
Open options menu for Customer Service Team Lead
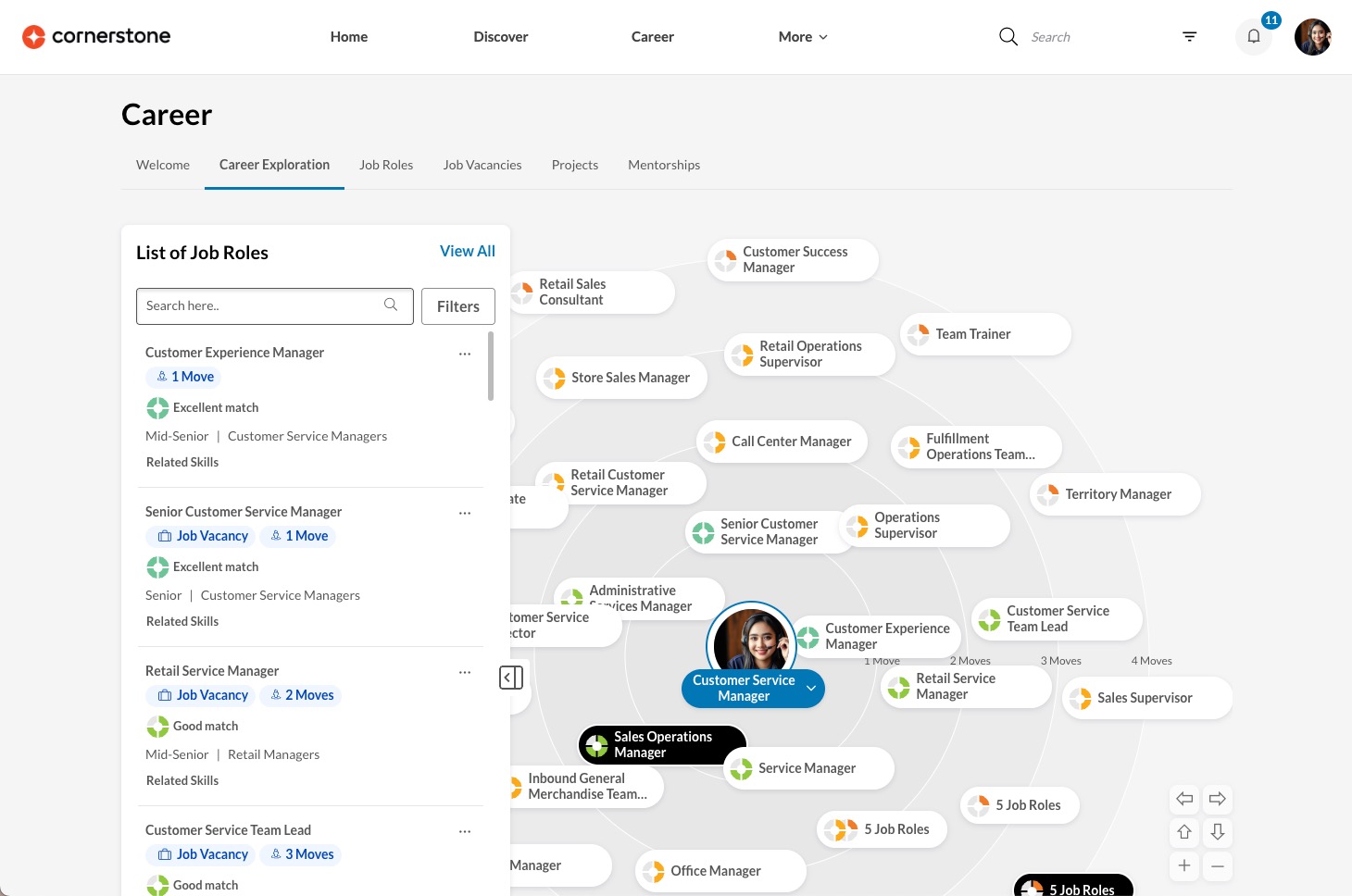click(x=465, y=831)
